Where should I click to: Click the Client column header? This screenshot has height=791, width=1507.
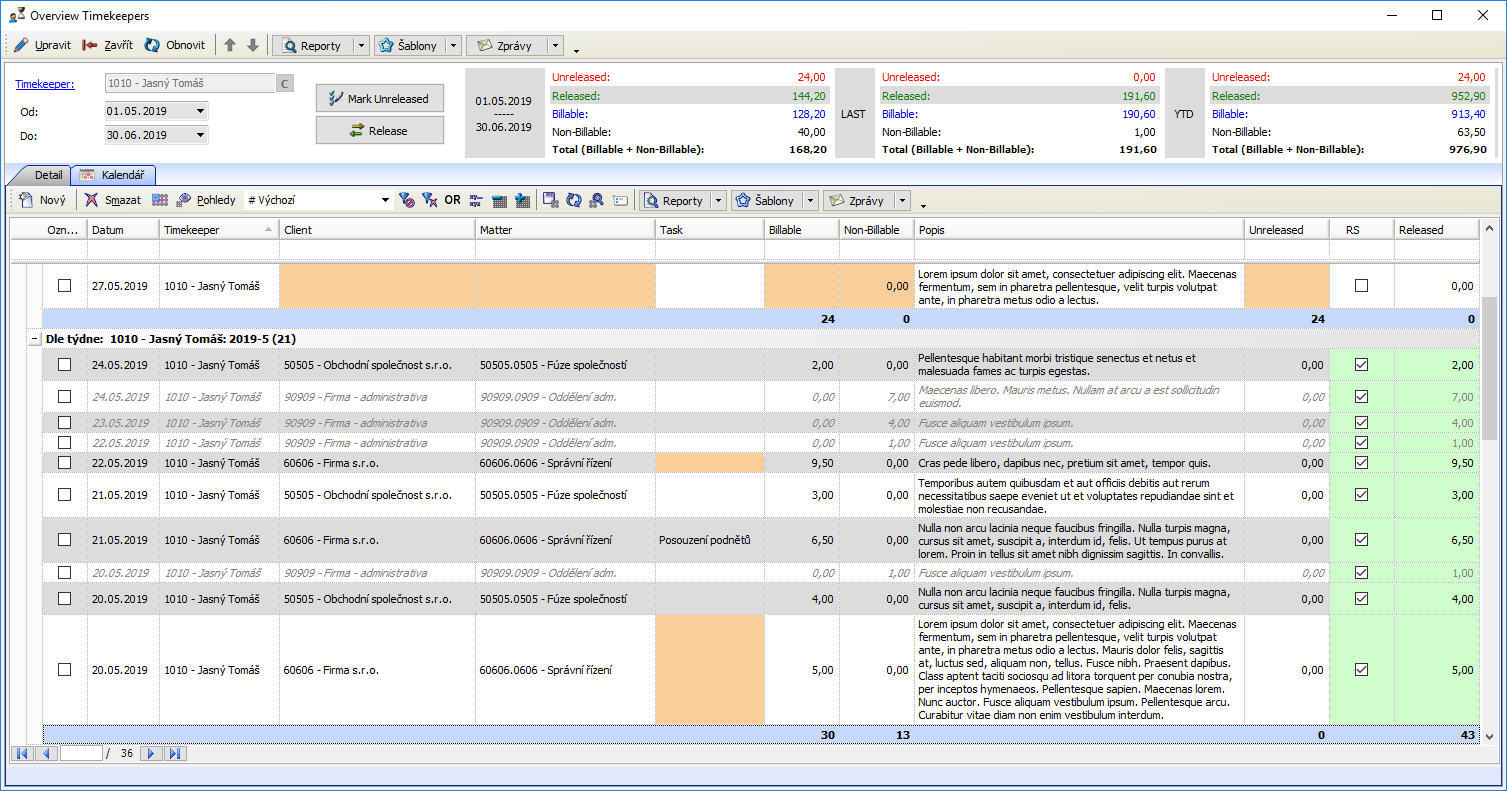(x=377, y=230)
